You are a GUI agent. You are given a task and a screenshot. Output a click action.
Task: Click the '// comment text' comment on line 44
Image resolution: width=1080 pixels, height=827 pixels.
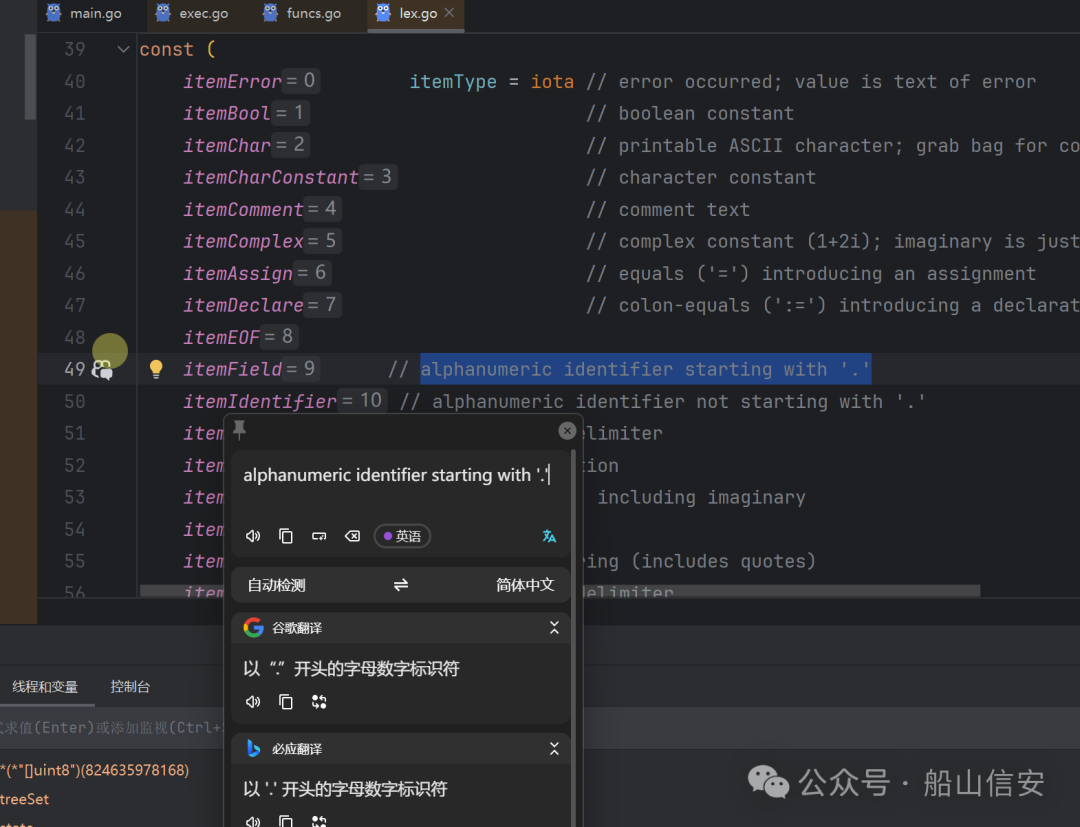(668, 210)
